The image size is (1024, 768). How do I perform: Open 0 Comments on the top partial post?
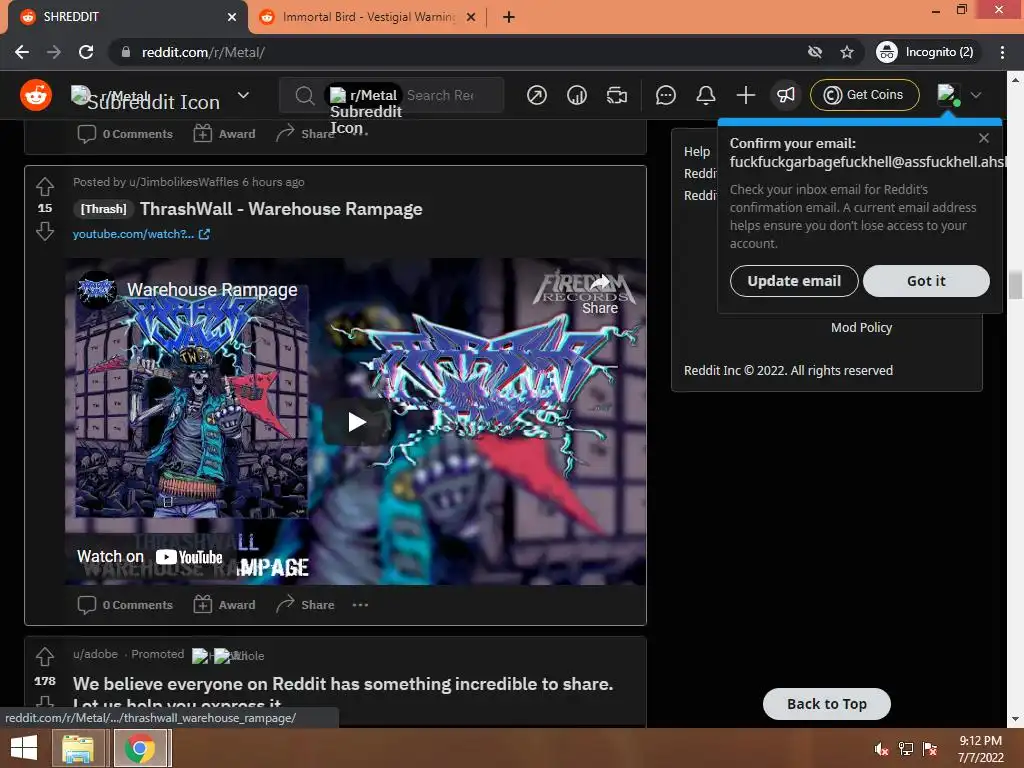tap(125, 134)
